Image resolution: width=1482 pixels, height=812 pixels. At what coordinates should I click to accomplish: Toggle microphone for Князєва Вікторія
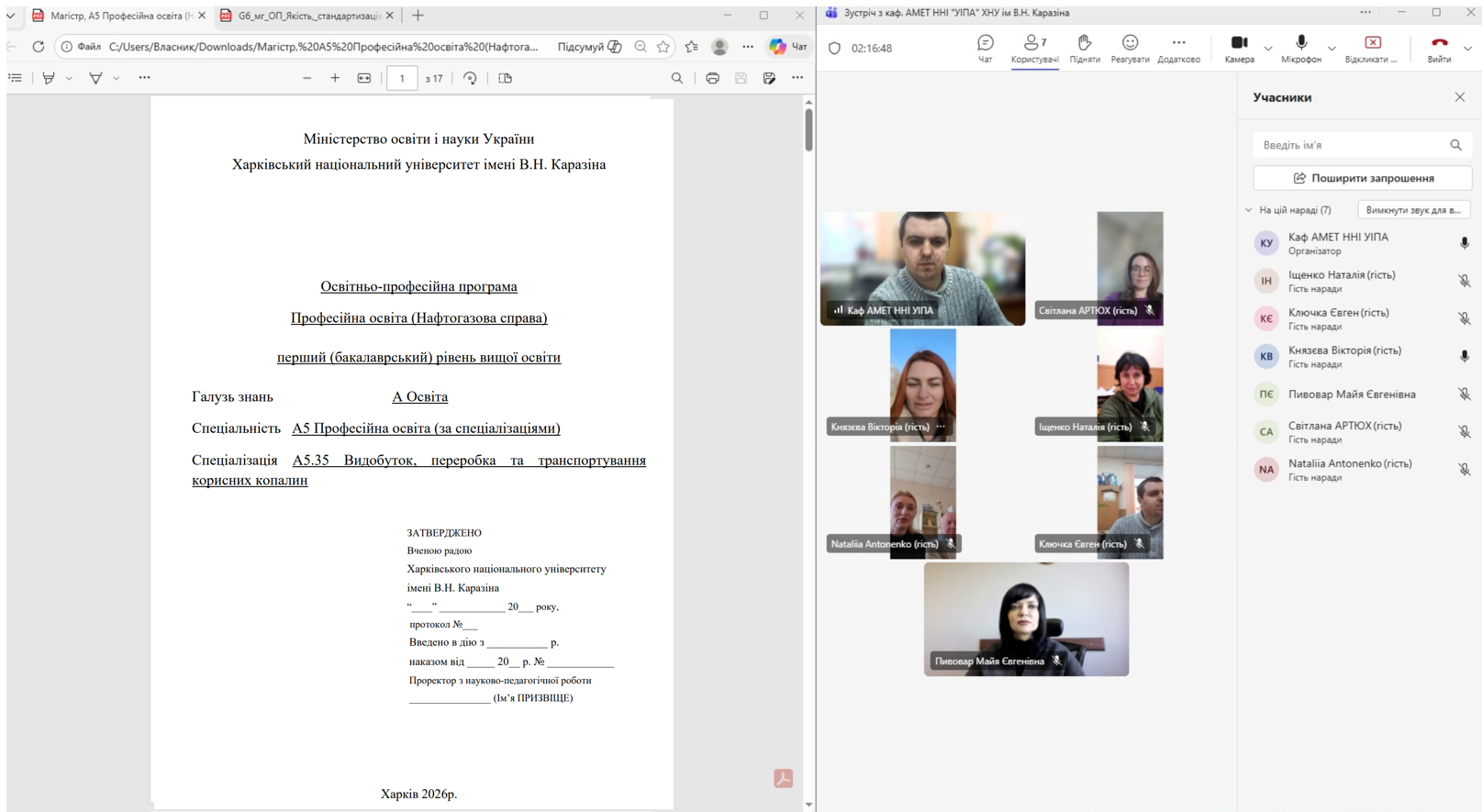point(1464,356)
